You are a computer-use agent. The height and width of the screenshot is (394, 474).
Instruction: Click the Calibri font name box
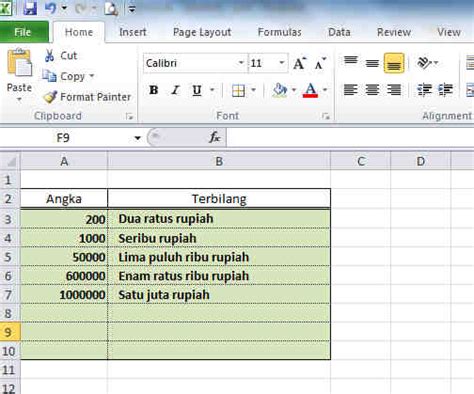(190, 63)
